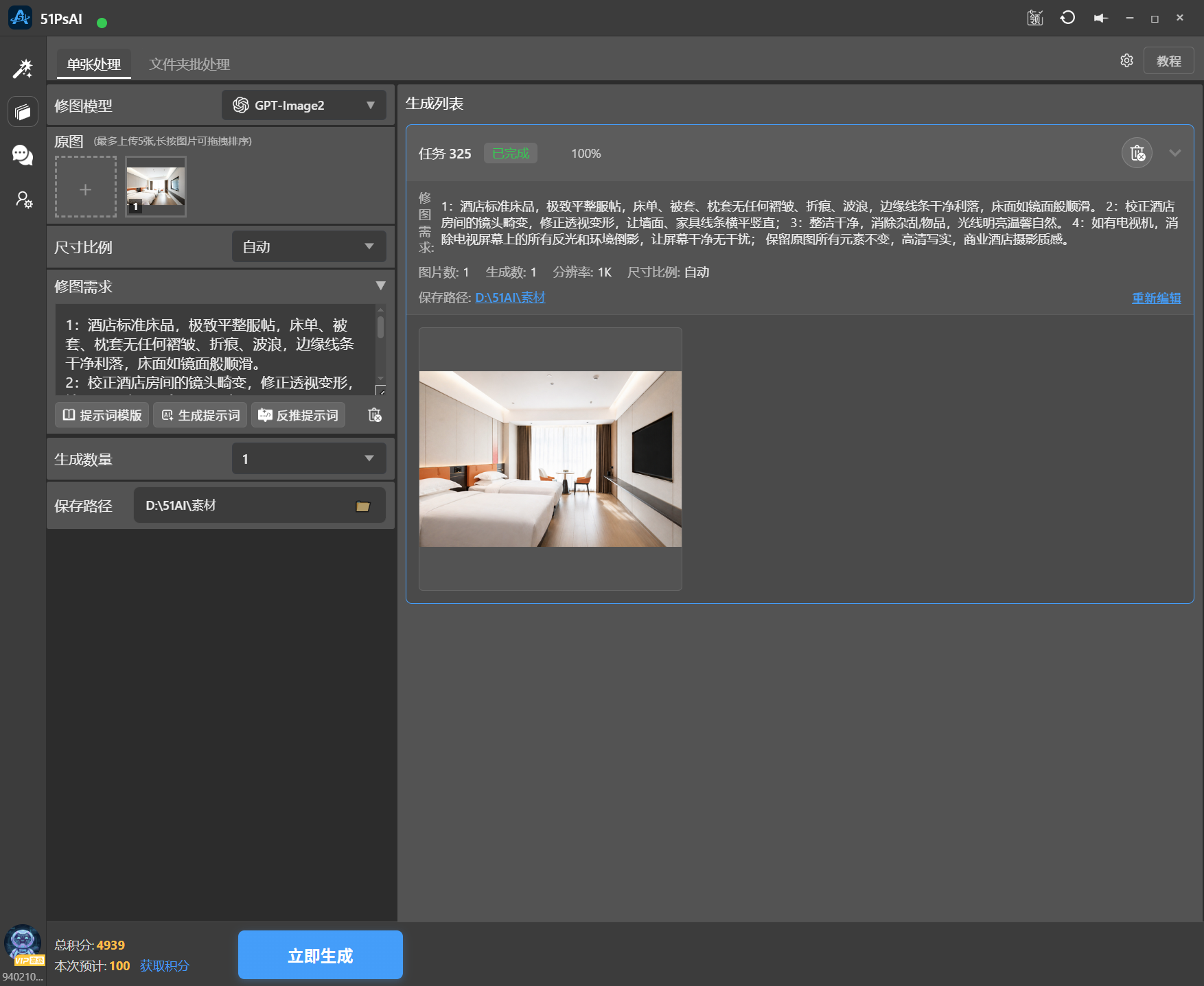Open user account settings sidebar icon
Image resolution: width=1204 pixels, height=986 pixels.
coord(23,200)
